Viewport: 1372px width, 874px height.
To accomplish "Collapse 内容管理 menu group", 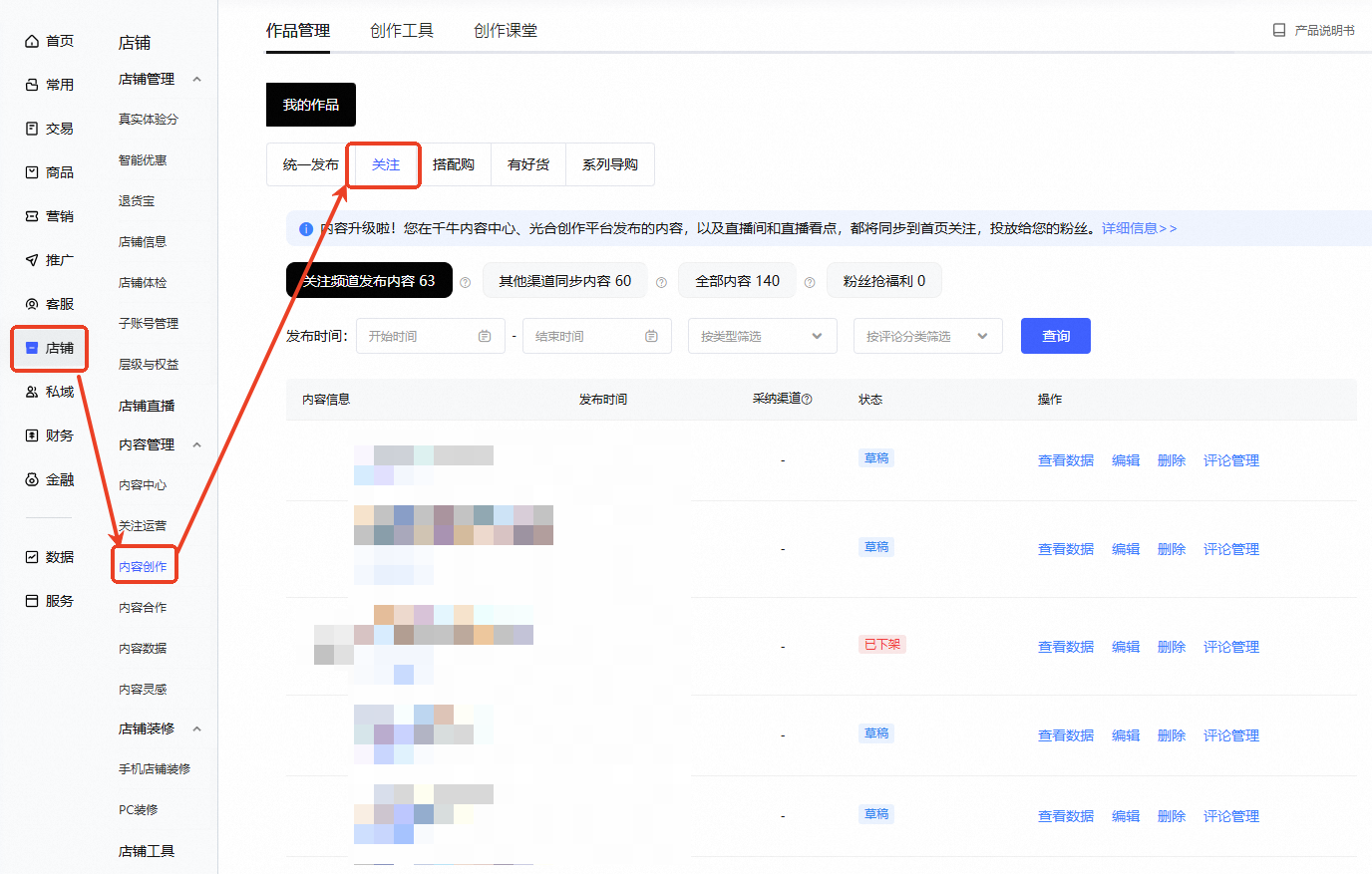I will click(196, 444).
